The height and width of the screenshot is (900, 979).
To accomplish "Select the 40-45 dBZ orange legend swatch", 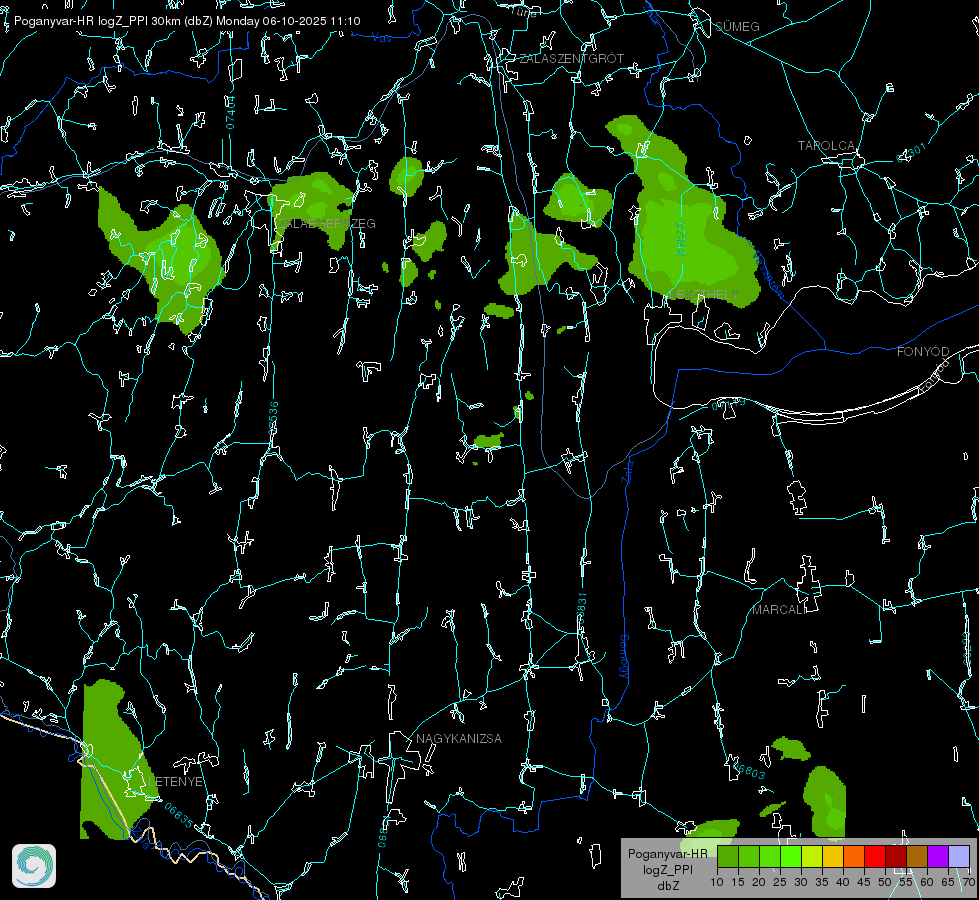I will (x=854, y=856).
